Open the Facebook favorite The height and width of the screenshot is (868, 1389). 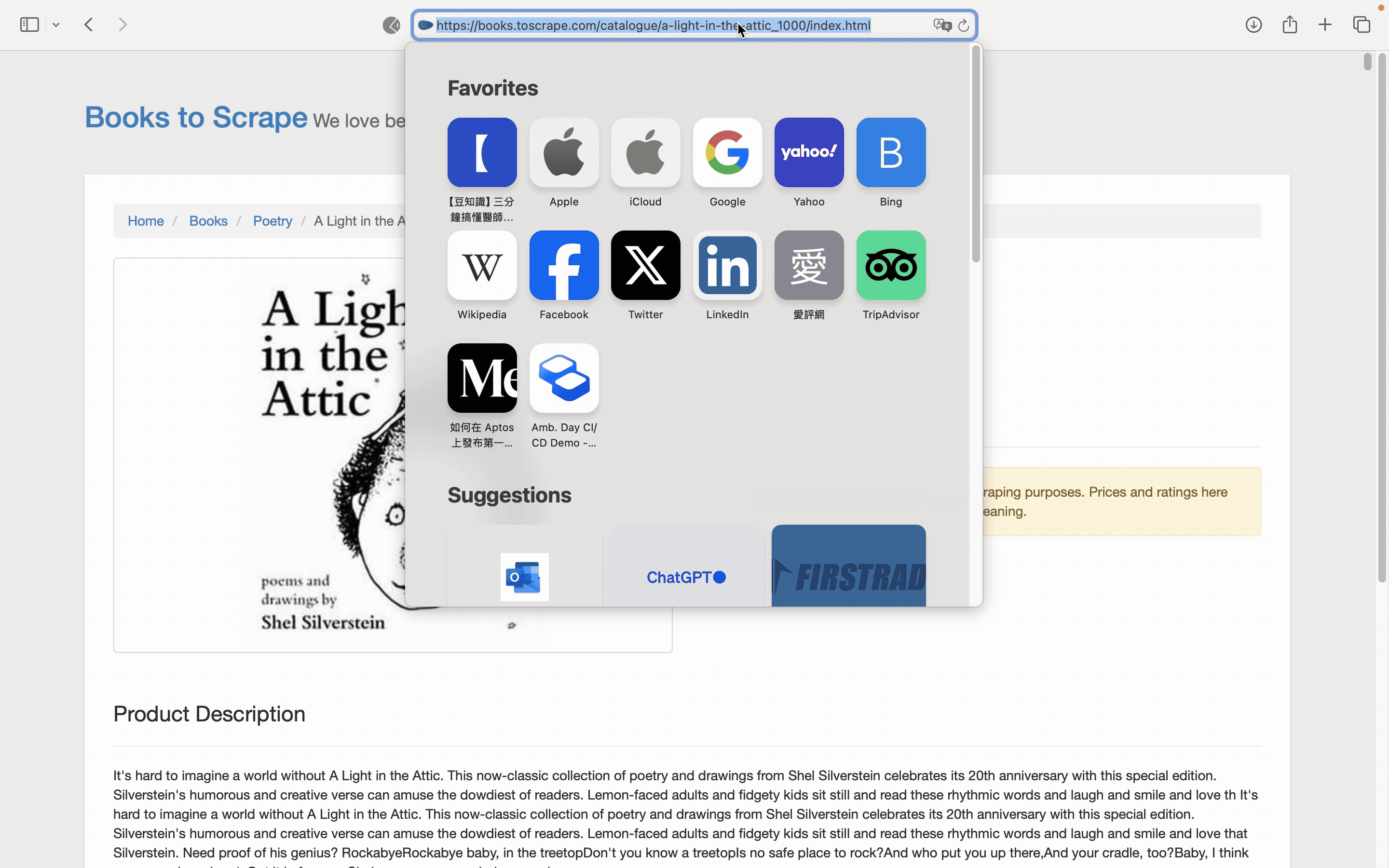click(x=564, y=265)
